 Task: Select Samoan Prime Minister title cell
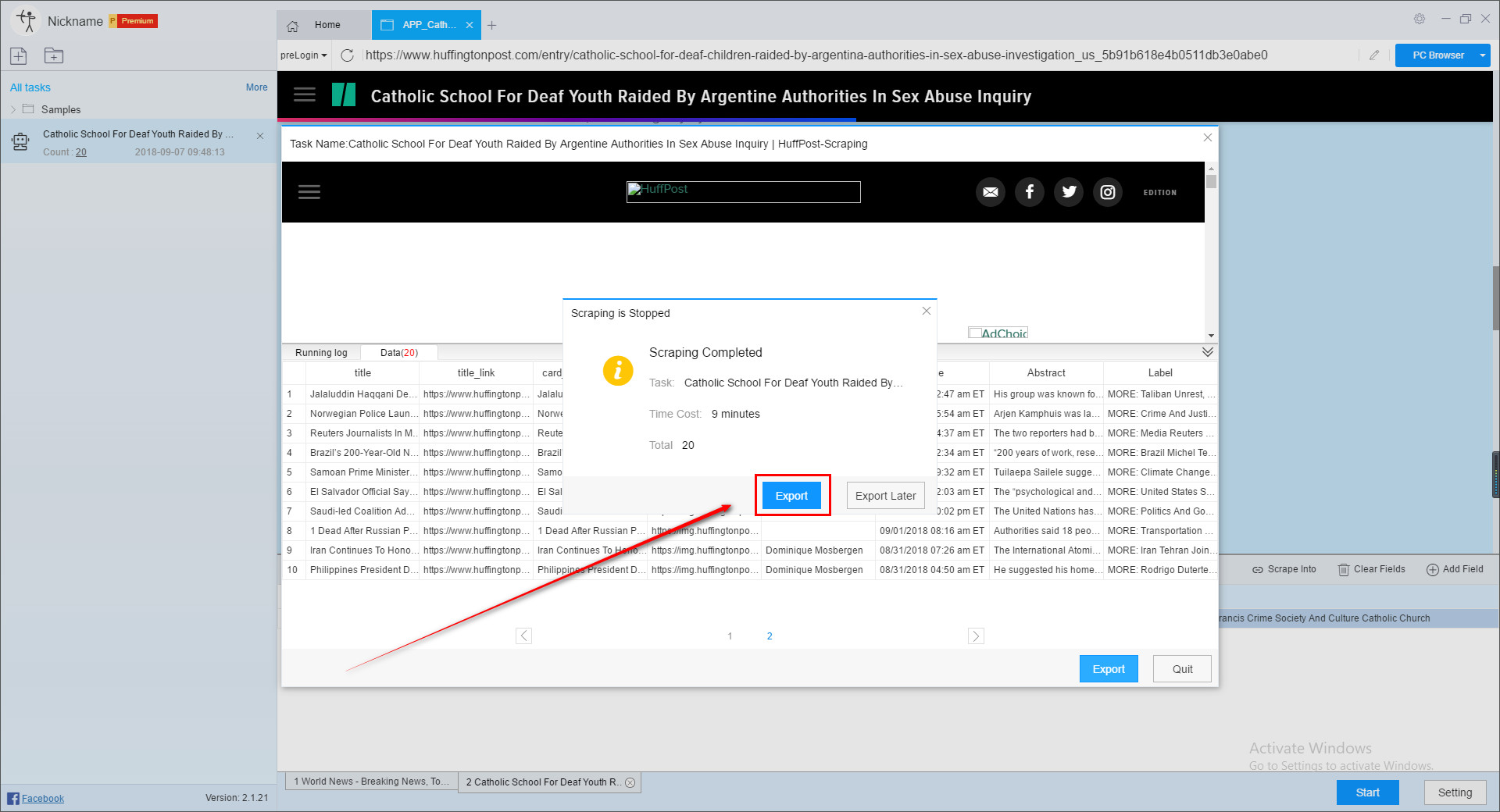point(362,472)
